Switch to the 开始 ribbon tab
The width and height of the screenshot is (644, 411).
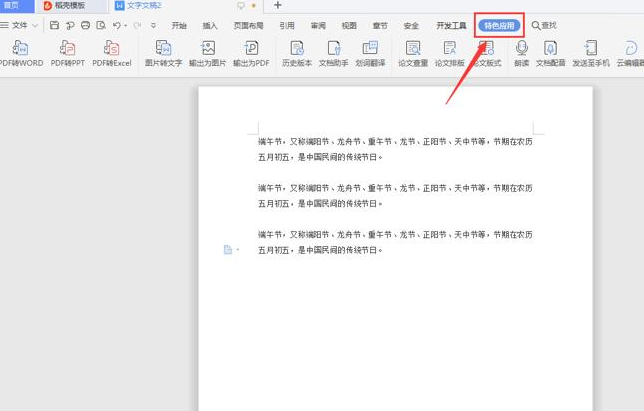[x=179, y=25]
